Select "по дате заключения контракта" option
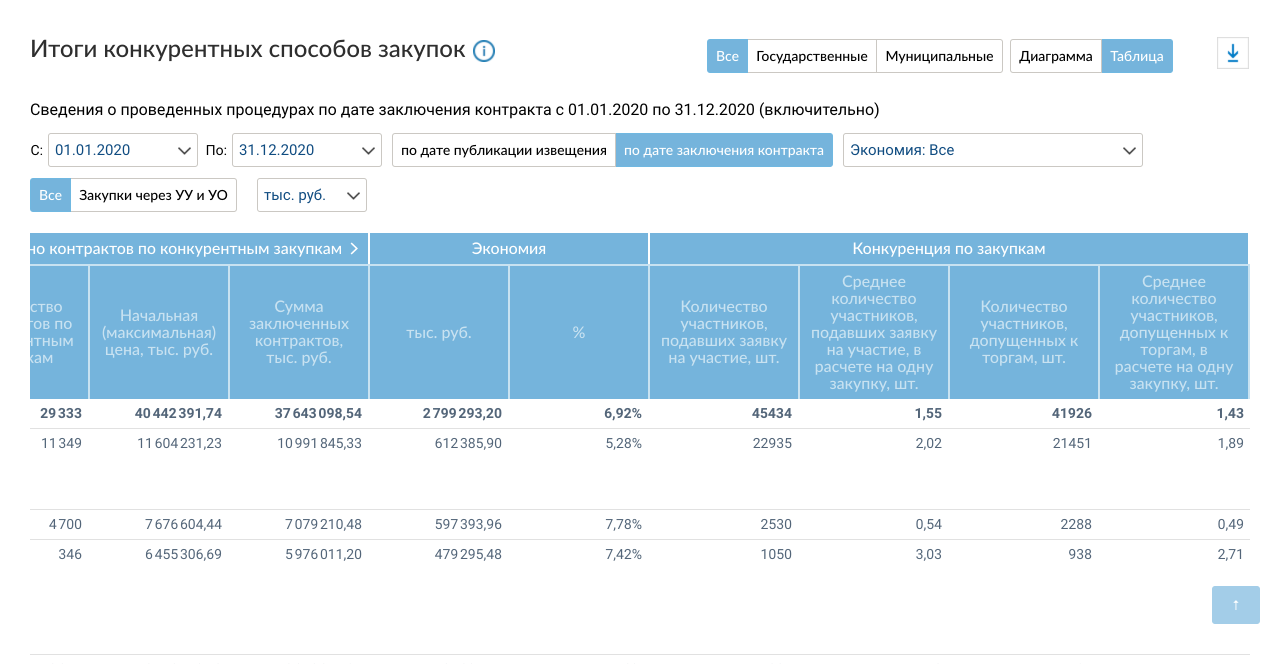This screenshot has width=1280, height=664. [723, 151]
